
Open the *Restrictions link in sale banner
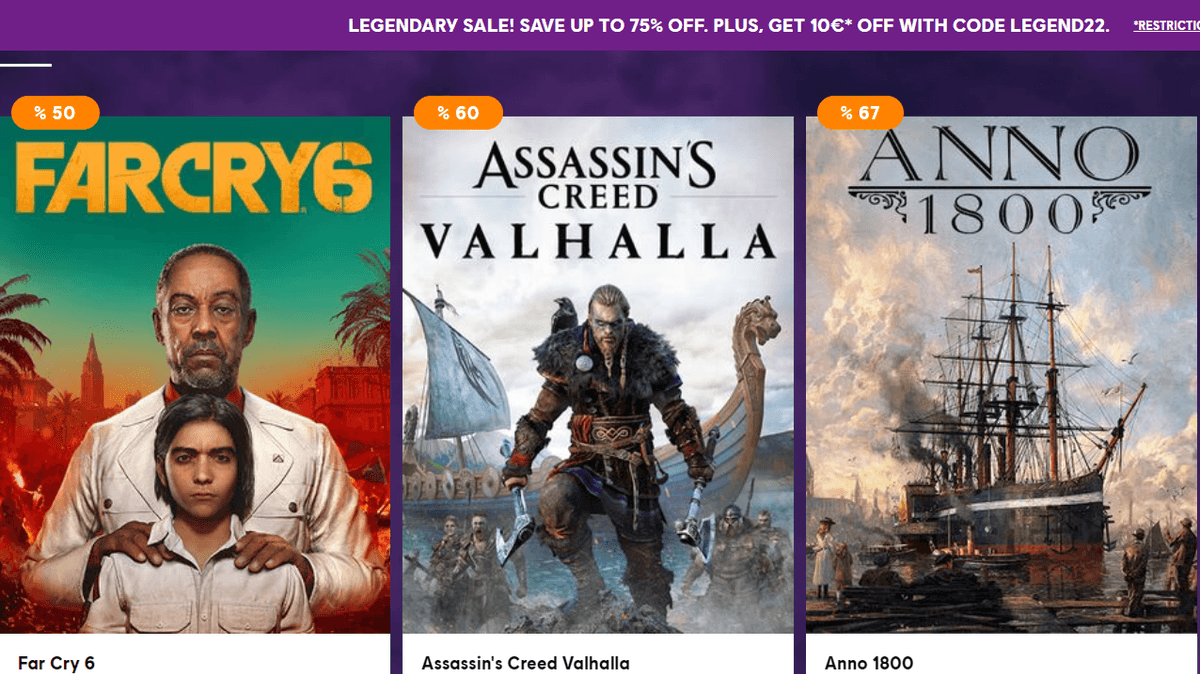pos(1166,26)
